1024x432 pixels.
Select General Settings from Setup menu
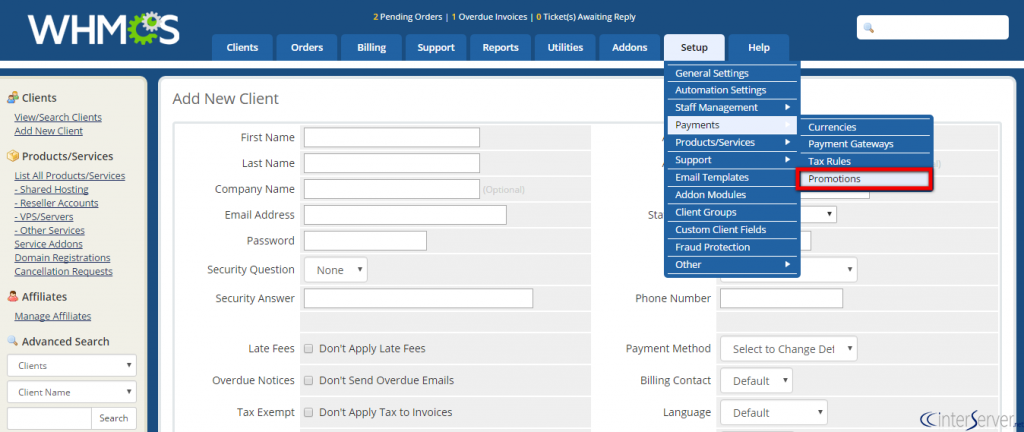[732, 73]
